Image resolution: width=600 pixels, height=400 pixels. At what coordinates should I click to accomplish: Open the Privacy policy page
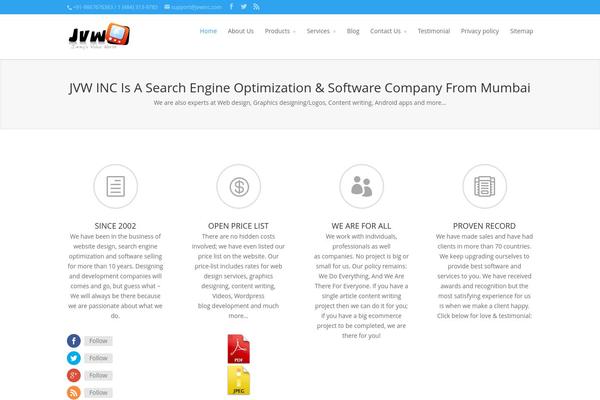click(480, 31)
